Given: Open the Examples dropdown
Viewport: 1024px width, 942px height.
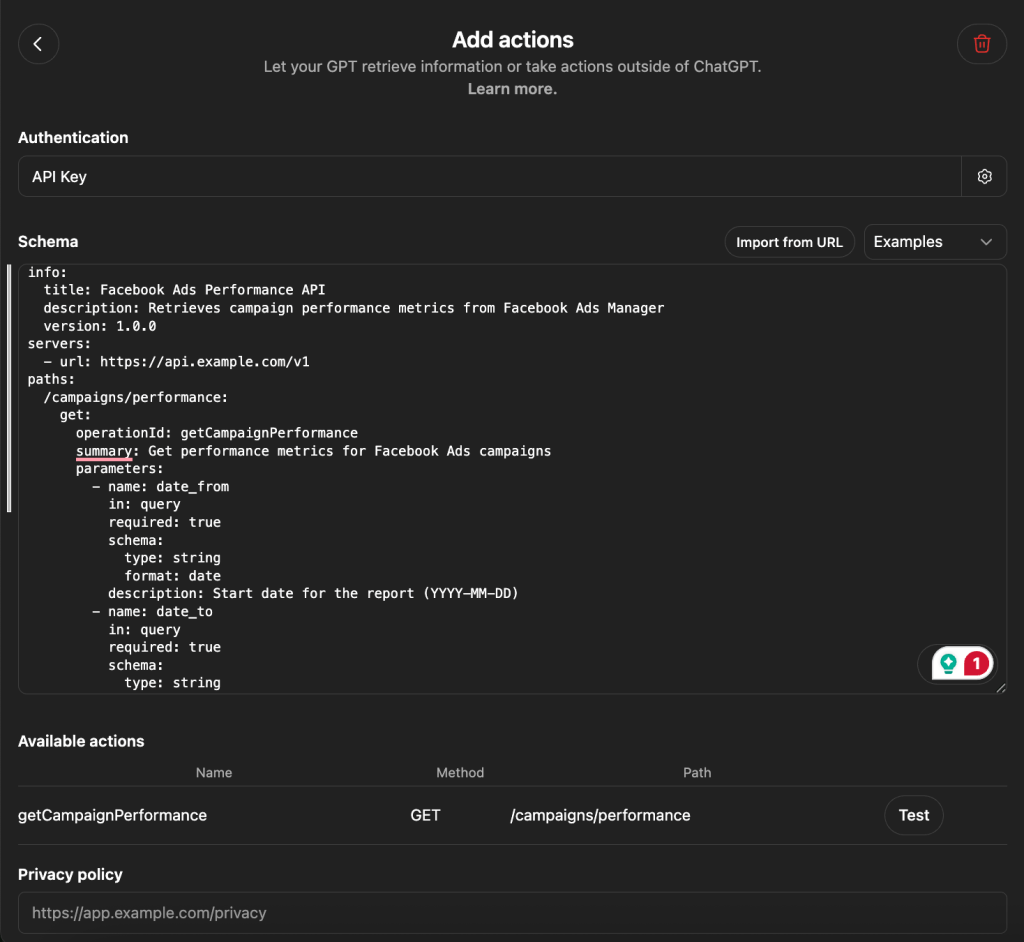Looking at the screenshot, I should (934, 241).
